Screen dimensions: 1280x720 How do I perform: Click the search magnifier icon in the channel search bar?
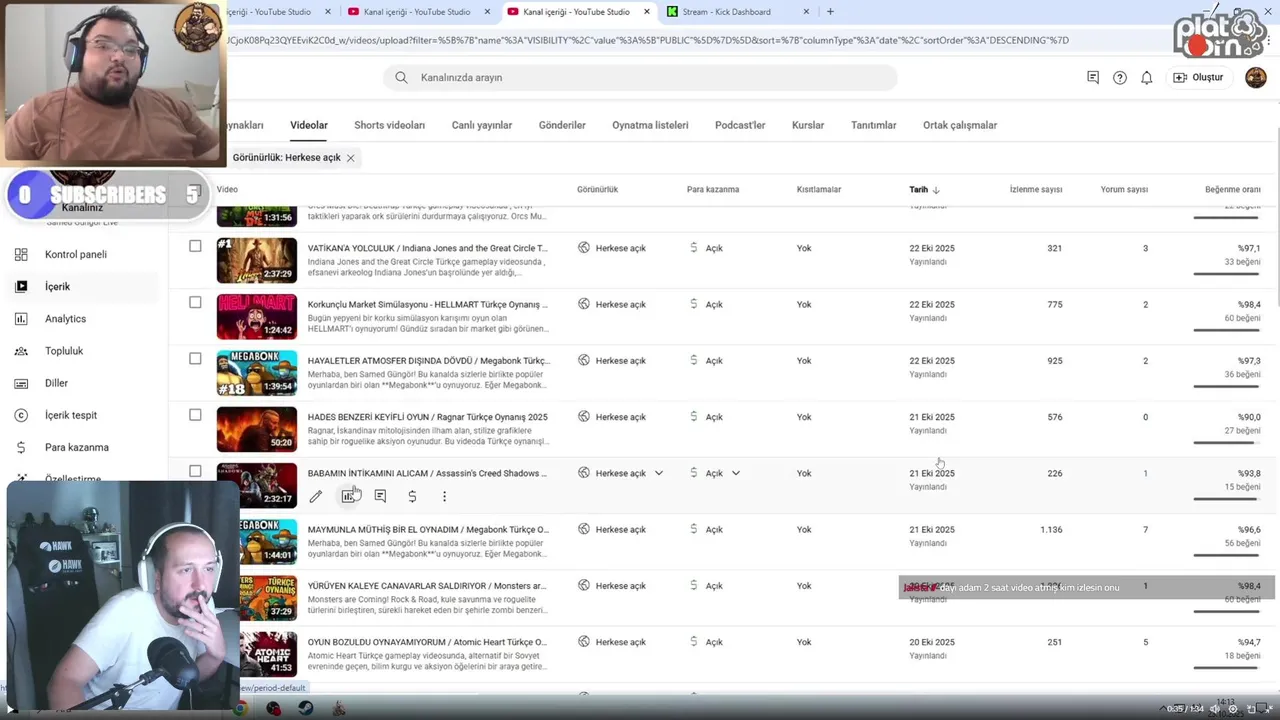click(x=401, y=77)
